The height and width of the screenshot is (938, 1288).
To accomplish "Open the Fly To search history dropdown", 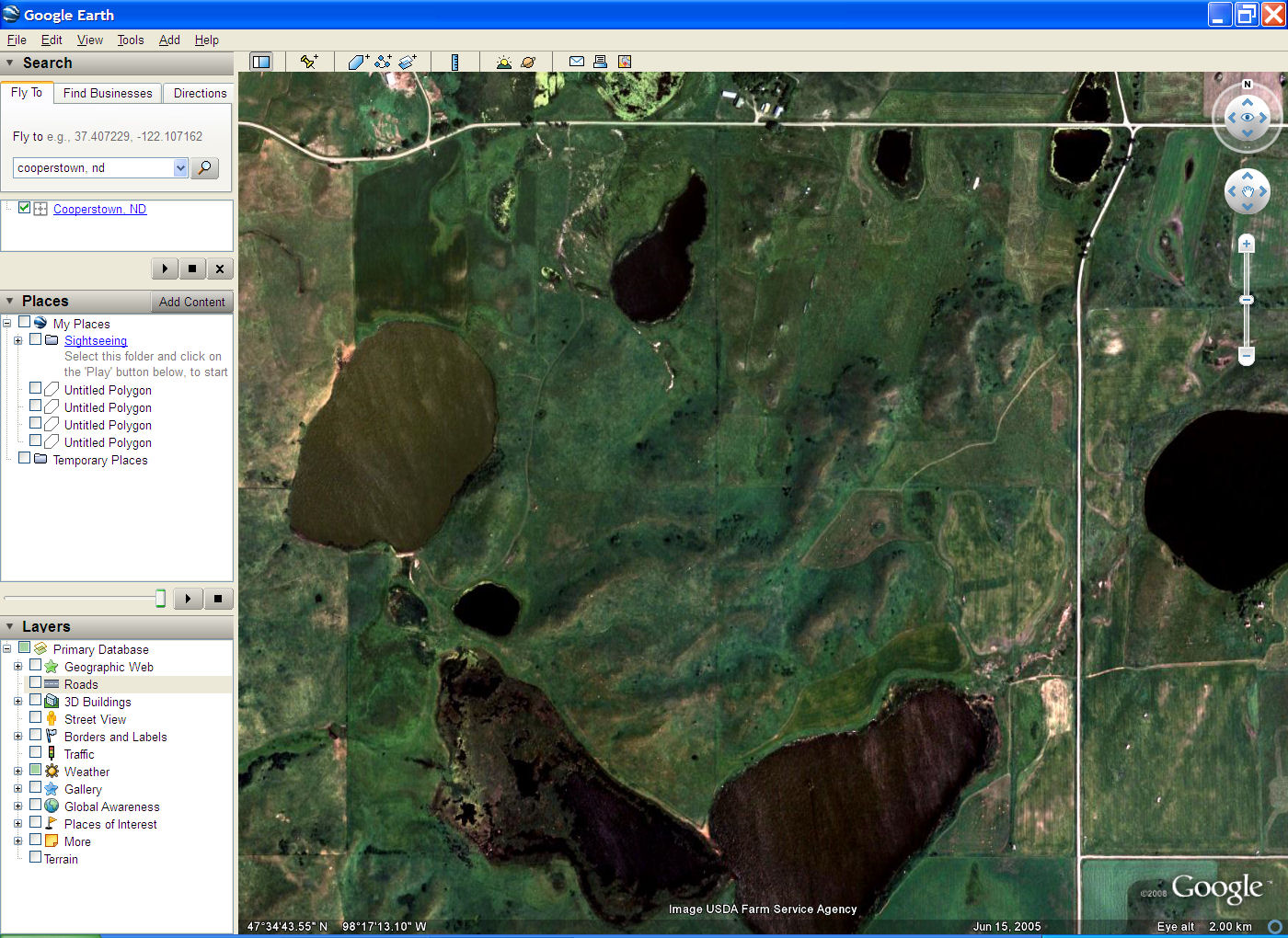I will coord(180,167).
